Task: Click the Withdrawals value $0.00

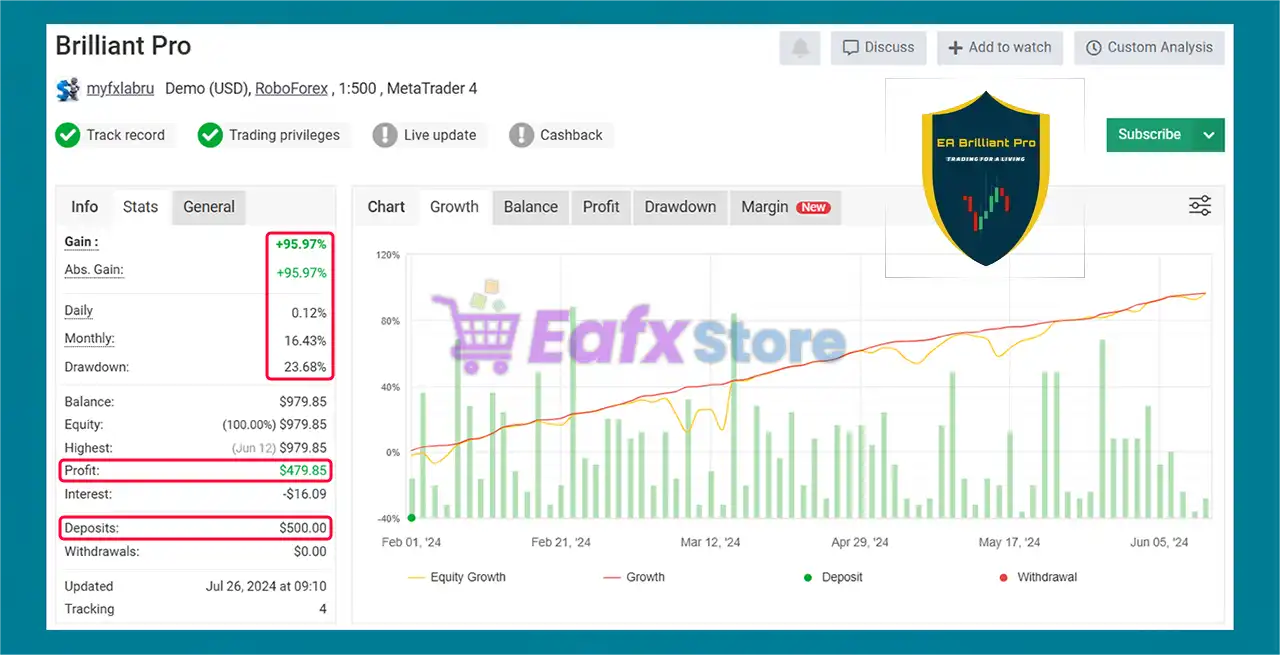Action: tap(310, 551)
